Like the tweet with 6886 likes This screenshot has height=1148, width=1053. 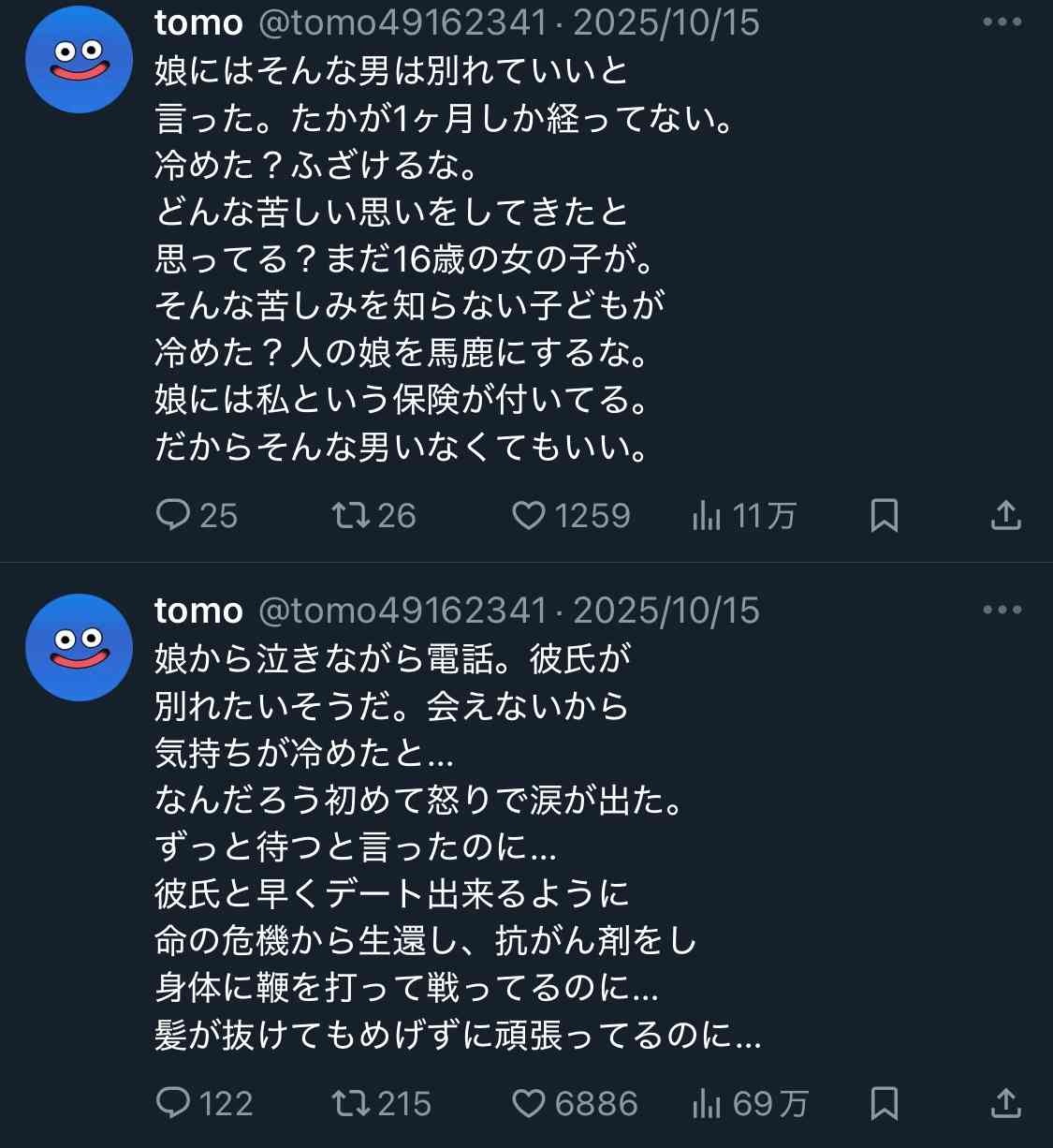tap(529, 1103)
